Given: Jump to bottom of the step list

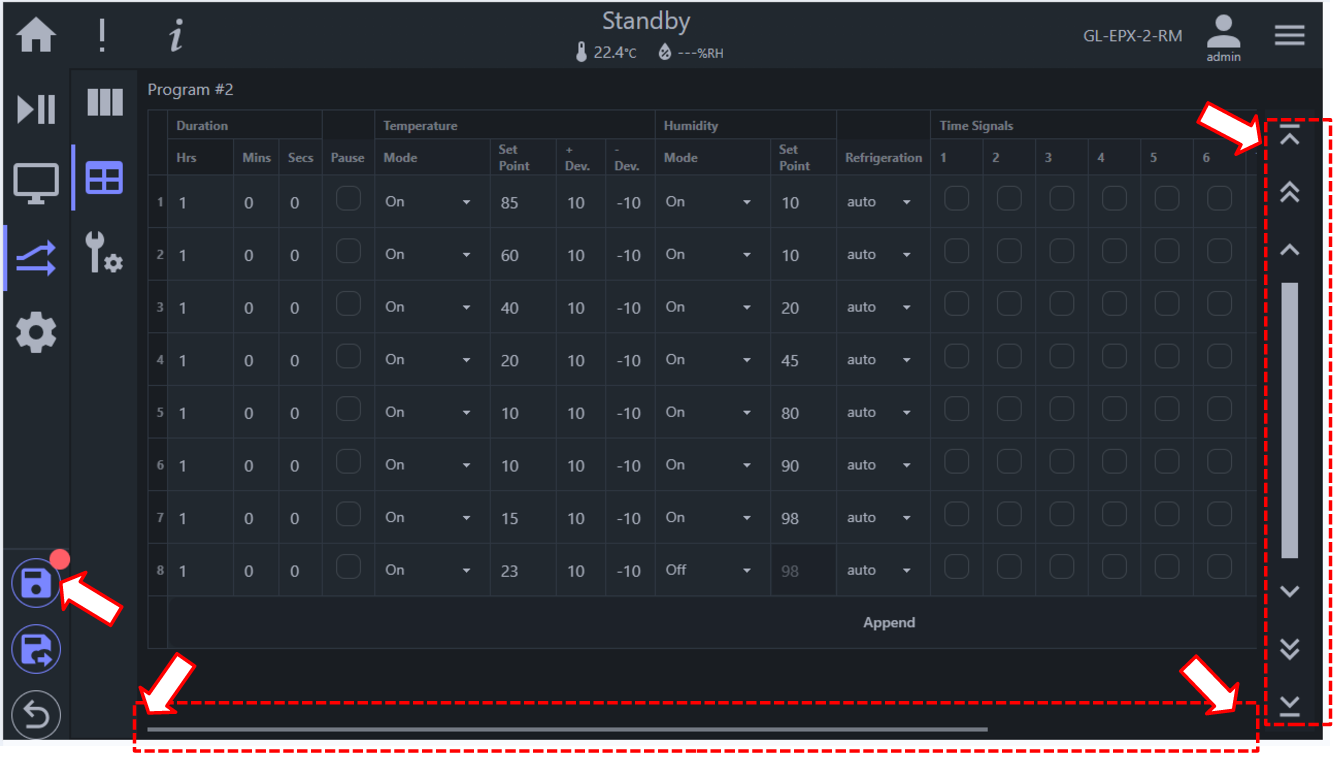Looking at the screenshot, I should 1290,706.
